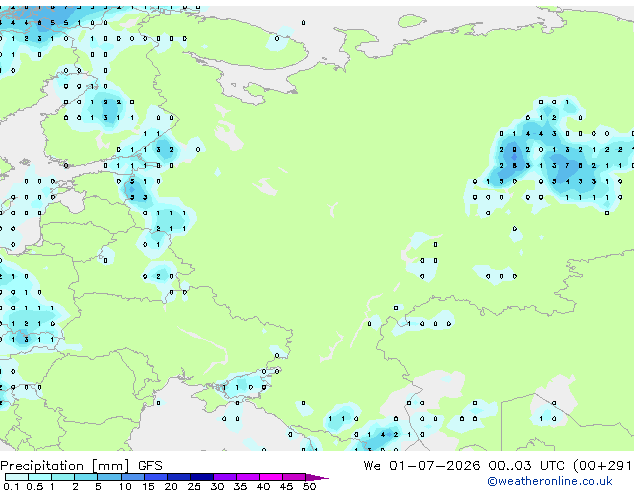Click the above-50 mm arrow tip of legend
This screenshot has width=634, height=490.
point(317,477)
